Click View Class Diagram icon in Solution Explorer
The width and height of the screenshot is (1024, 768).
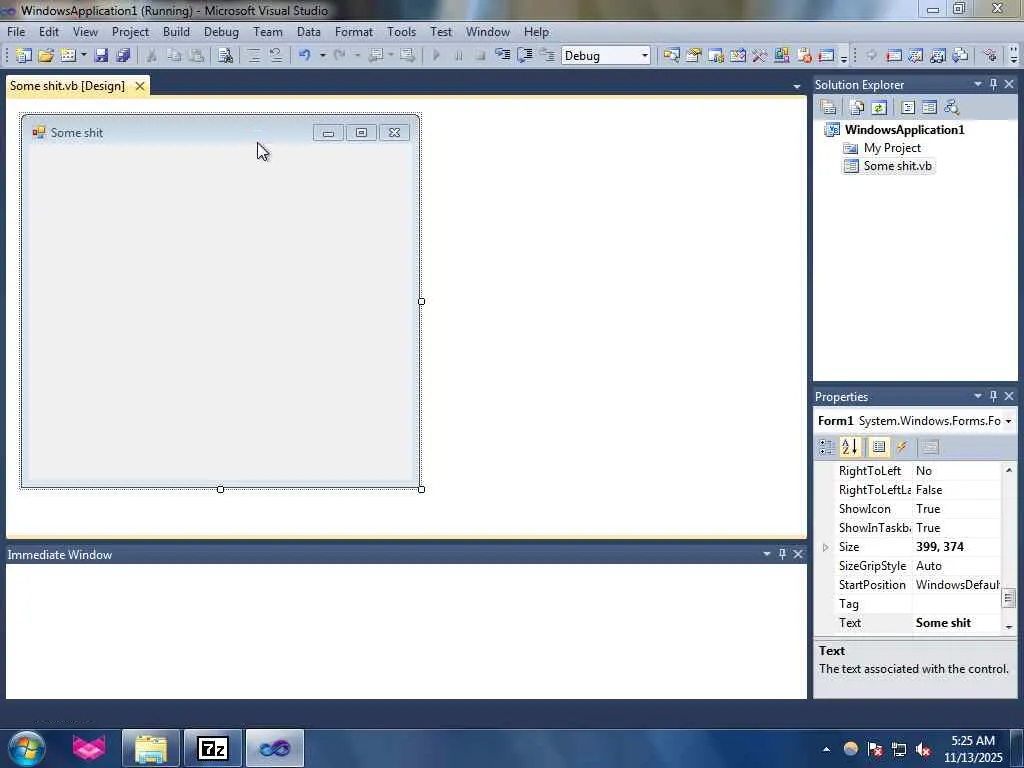[x=952, y=107]
